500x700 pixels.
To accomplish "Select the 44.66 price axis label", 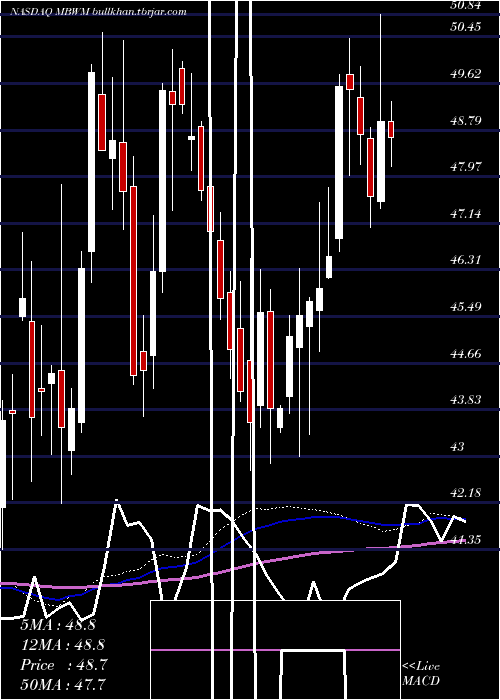I will pos(466,353).
